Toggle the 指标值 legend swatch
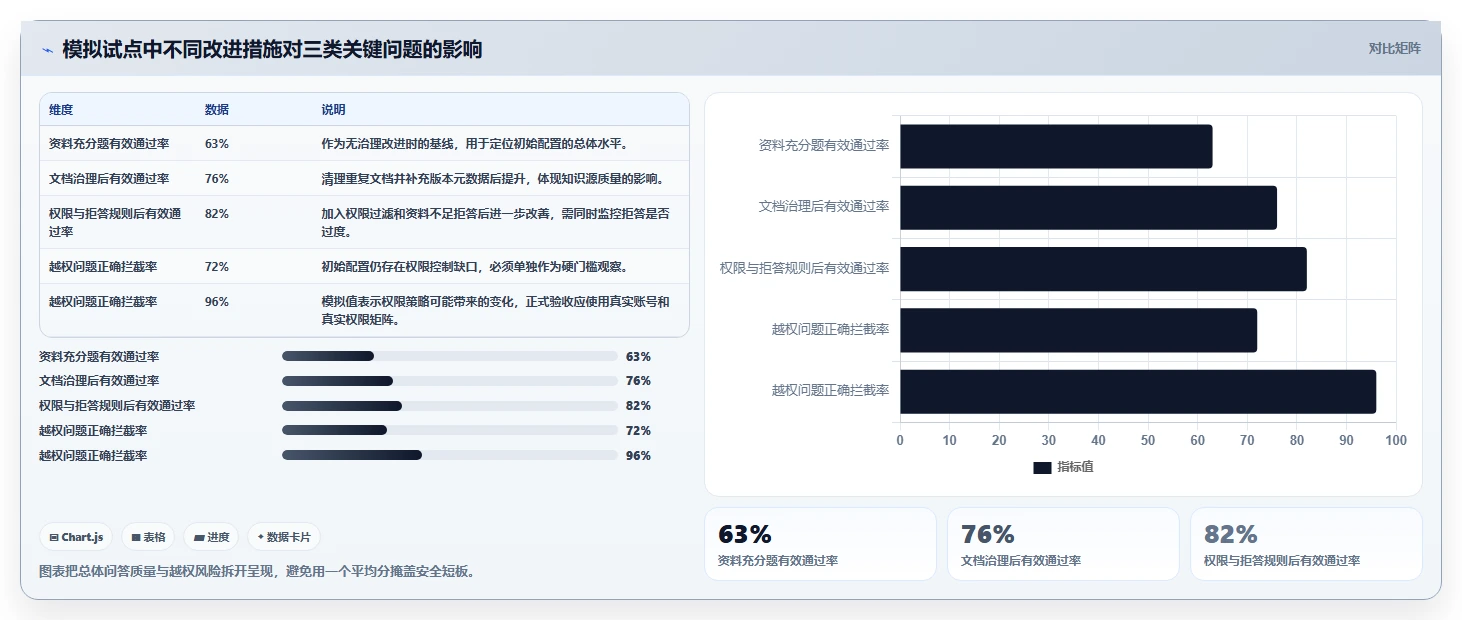Viewport: 1462px width, 620px height. point(1042,467)
